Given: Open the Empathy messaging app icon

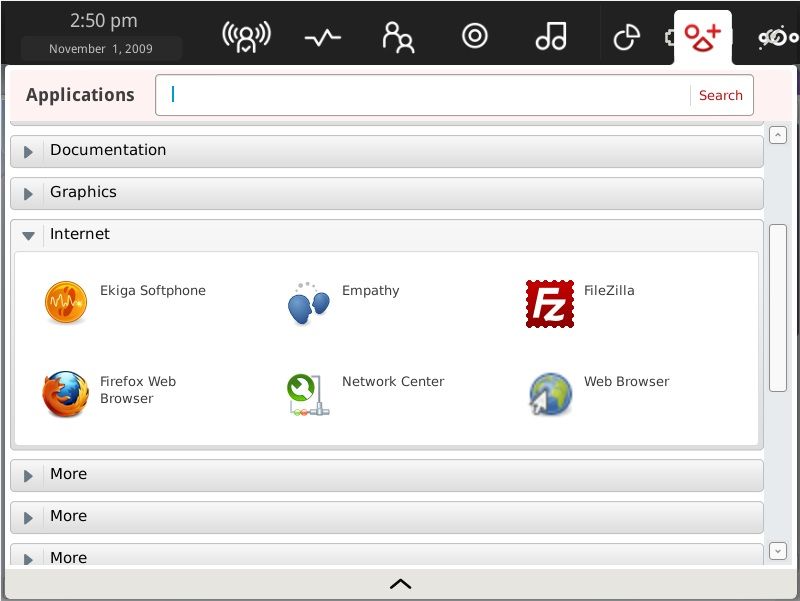Looking at the screenshot, I should point(308,302).
